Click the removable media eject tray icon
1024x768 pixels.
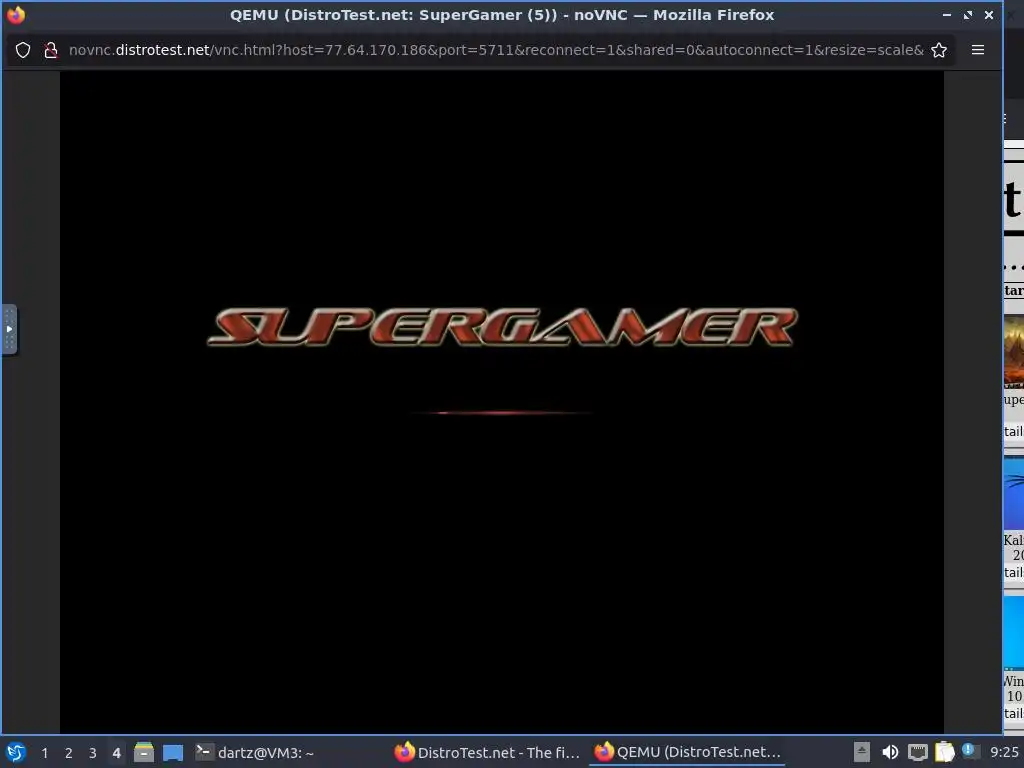pos(862,752)
